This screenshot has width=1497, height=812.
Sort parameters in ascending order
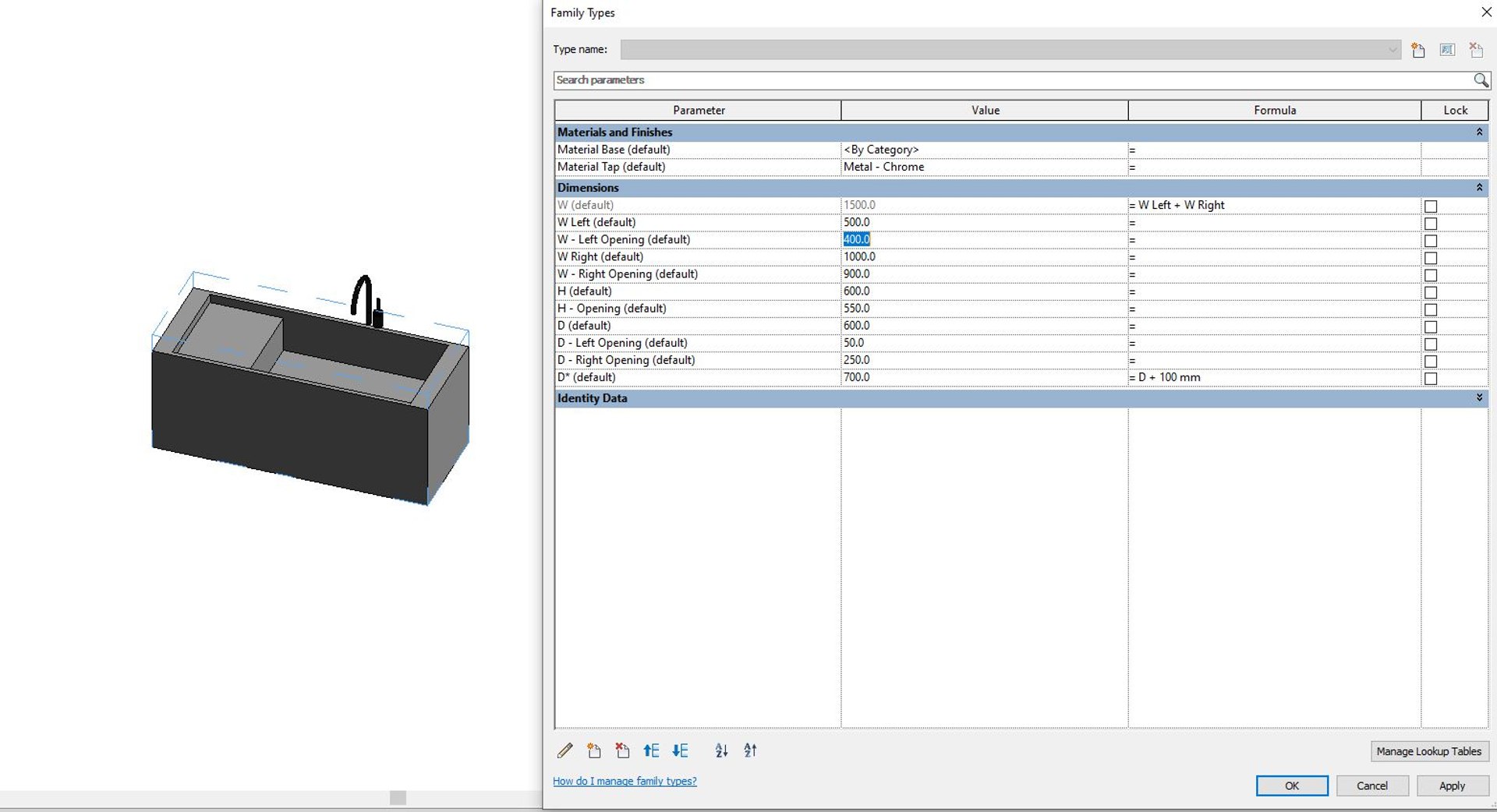(722, 750)
